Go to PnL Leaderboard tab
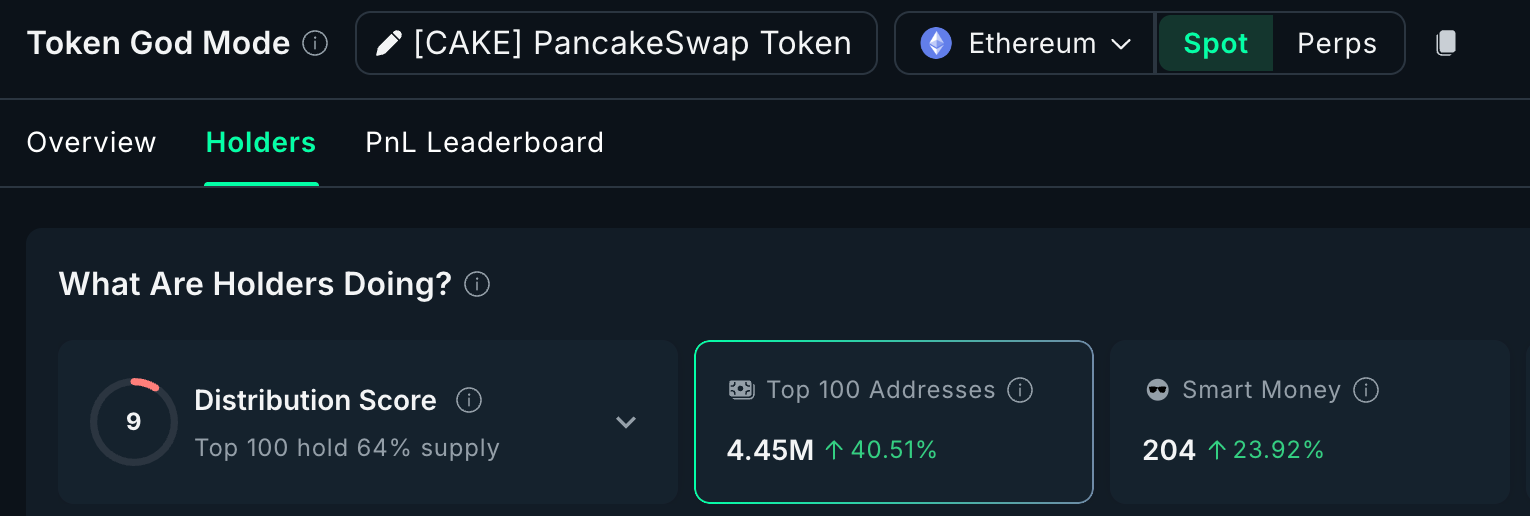Screen dimensions: 1530x516 [485, 143]
